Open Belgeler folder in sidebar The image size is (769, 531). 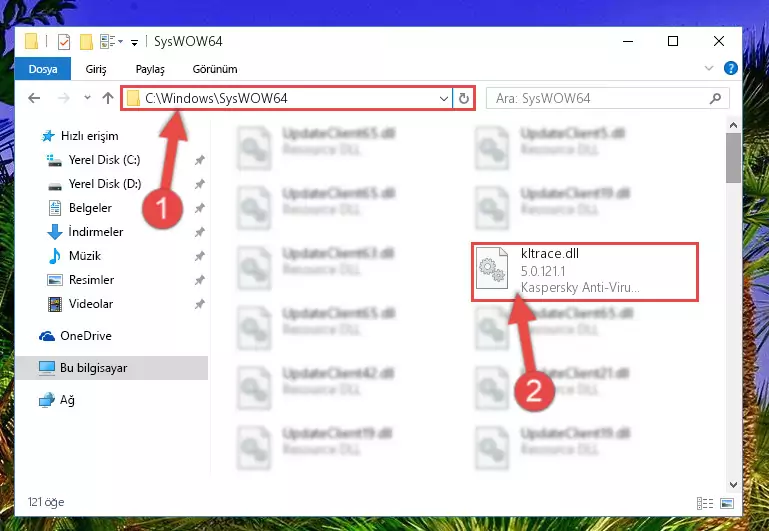click(x=90, y=208)
